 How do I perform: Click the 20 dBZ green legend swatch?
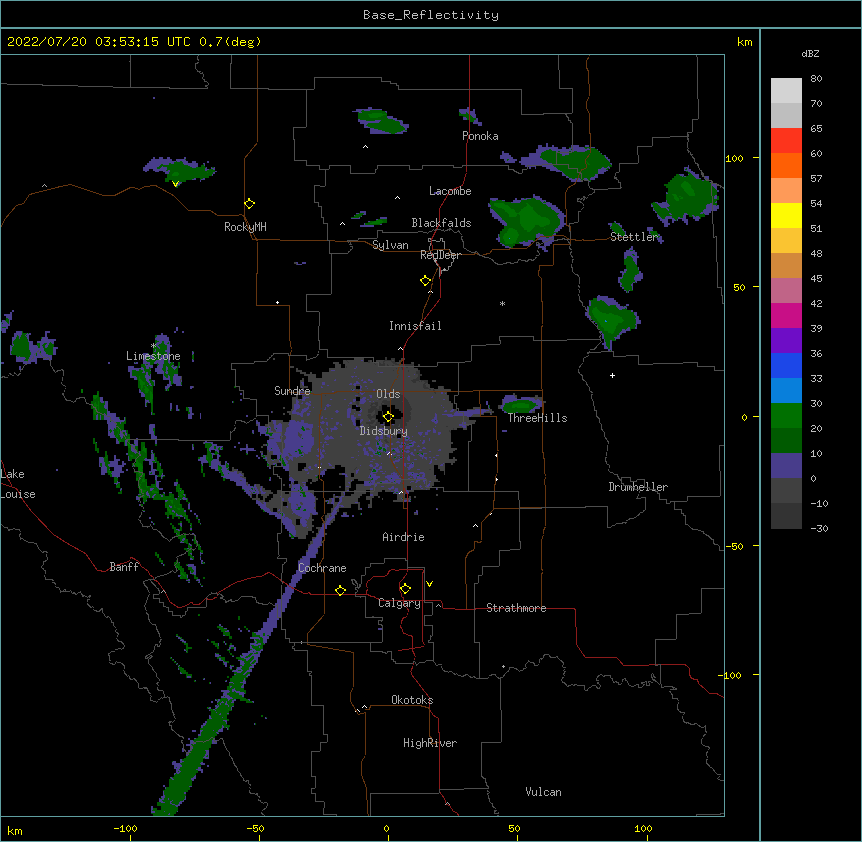click(x=786, y=416)
